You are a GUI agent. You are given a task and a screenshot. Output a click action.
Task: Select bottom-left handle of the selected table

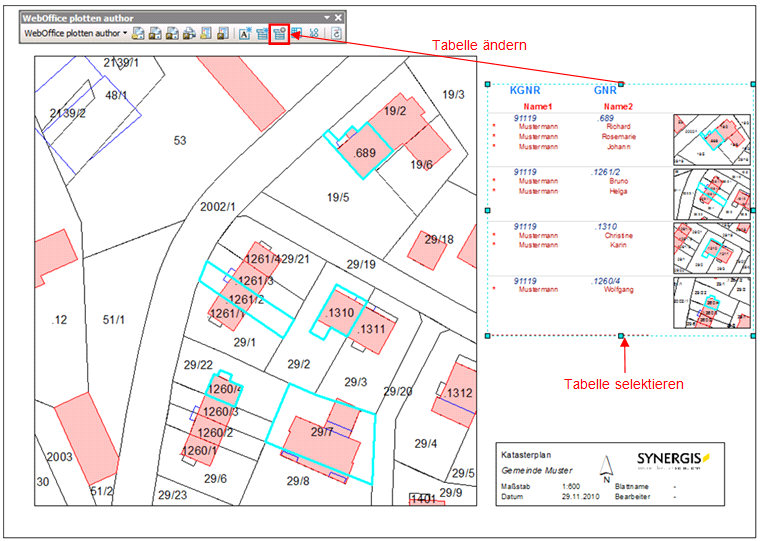(488, 335)
